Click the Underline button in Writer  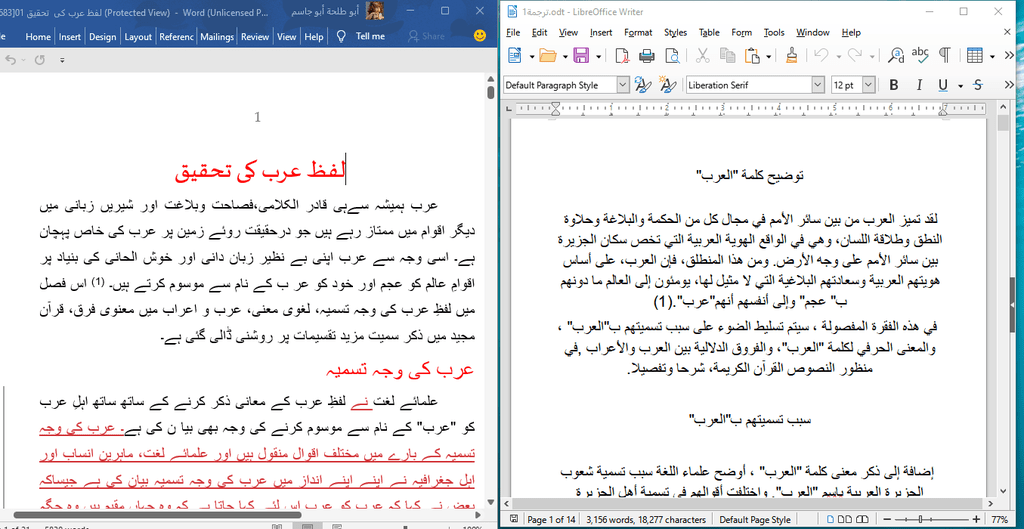point(943,85)
